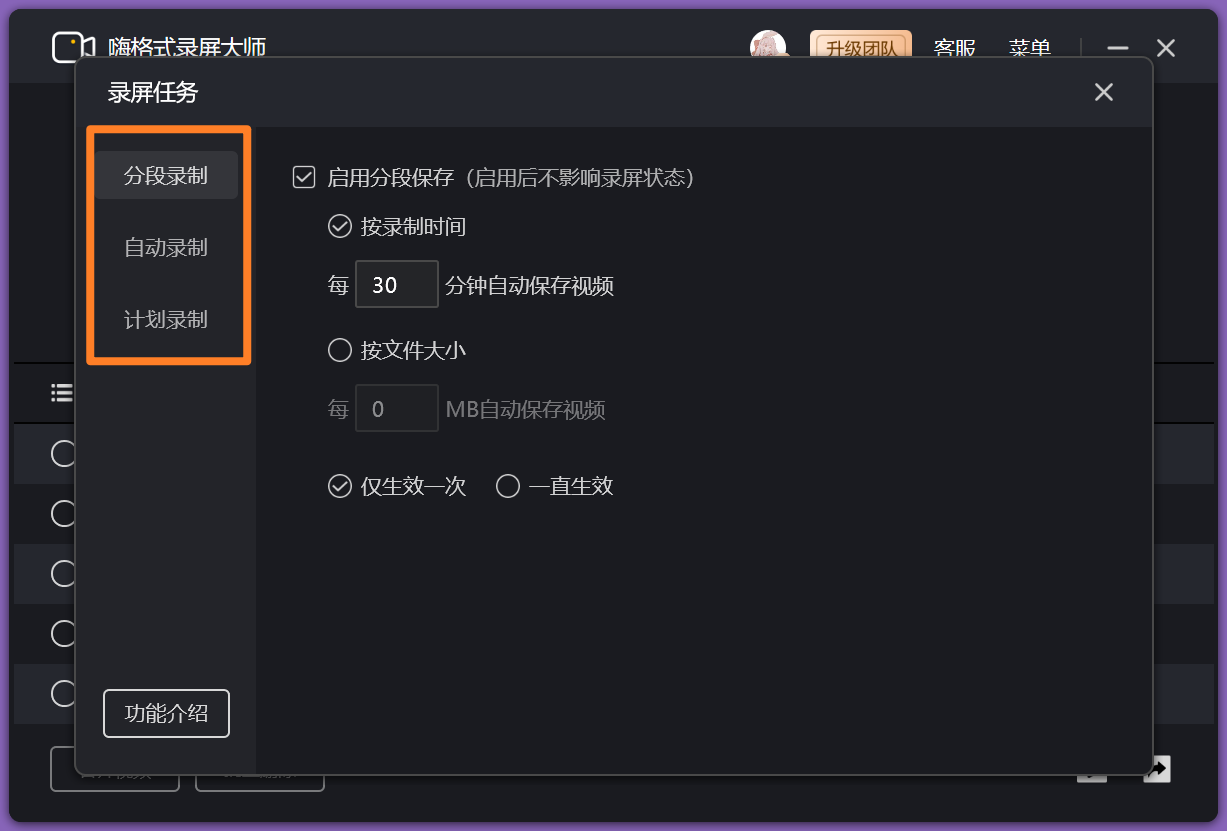
Task: Open the 计划录制 tab
Action: point(166,319)
